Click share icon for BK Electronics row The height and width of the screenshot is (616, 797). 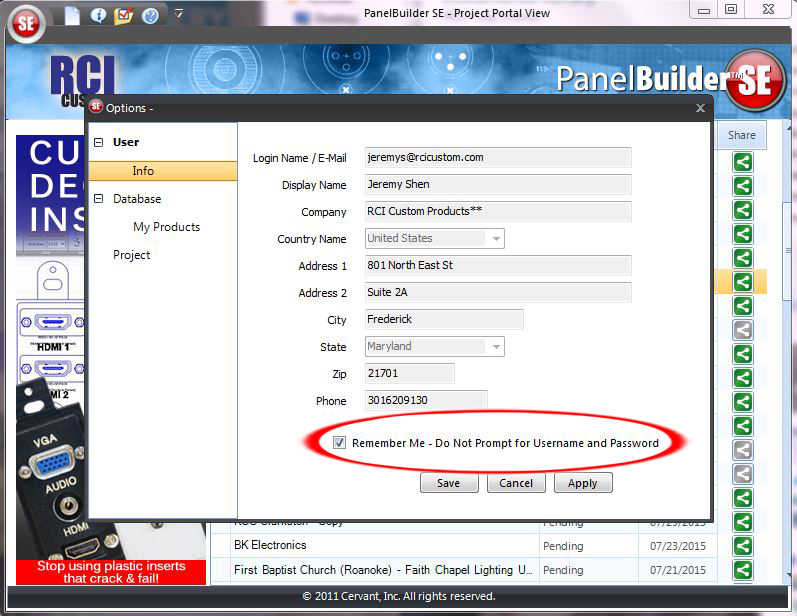[742, 546]
